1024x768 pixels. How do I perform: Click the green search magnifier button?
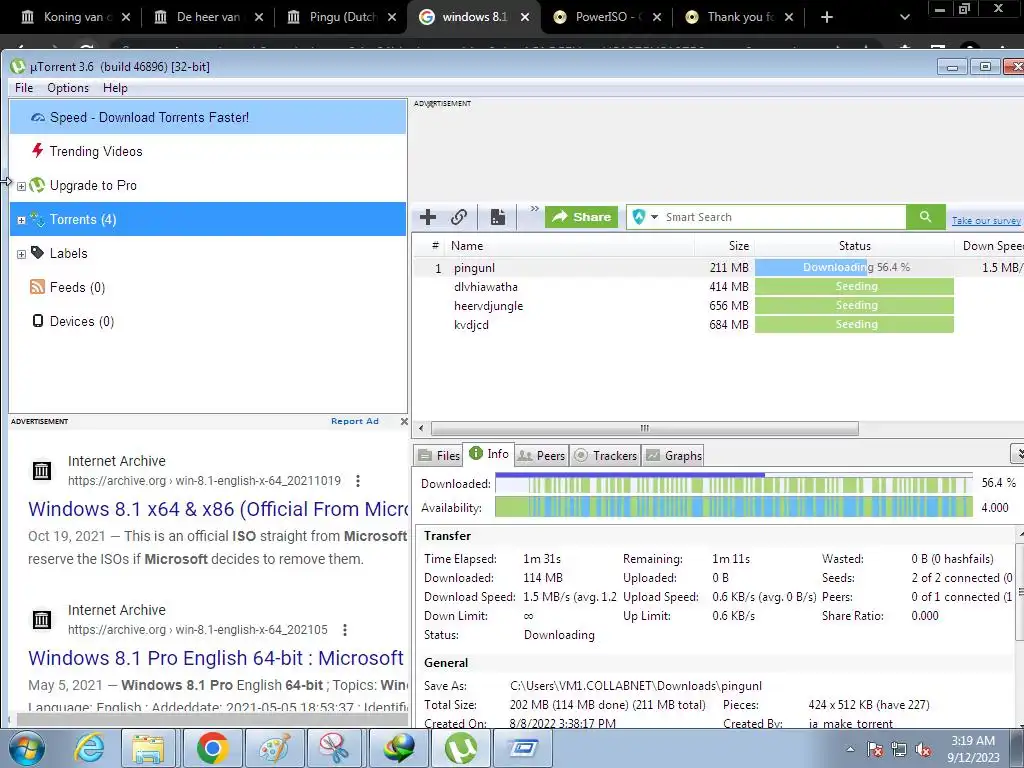pyautogui.click(x=925, y=217)
